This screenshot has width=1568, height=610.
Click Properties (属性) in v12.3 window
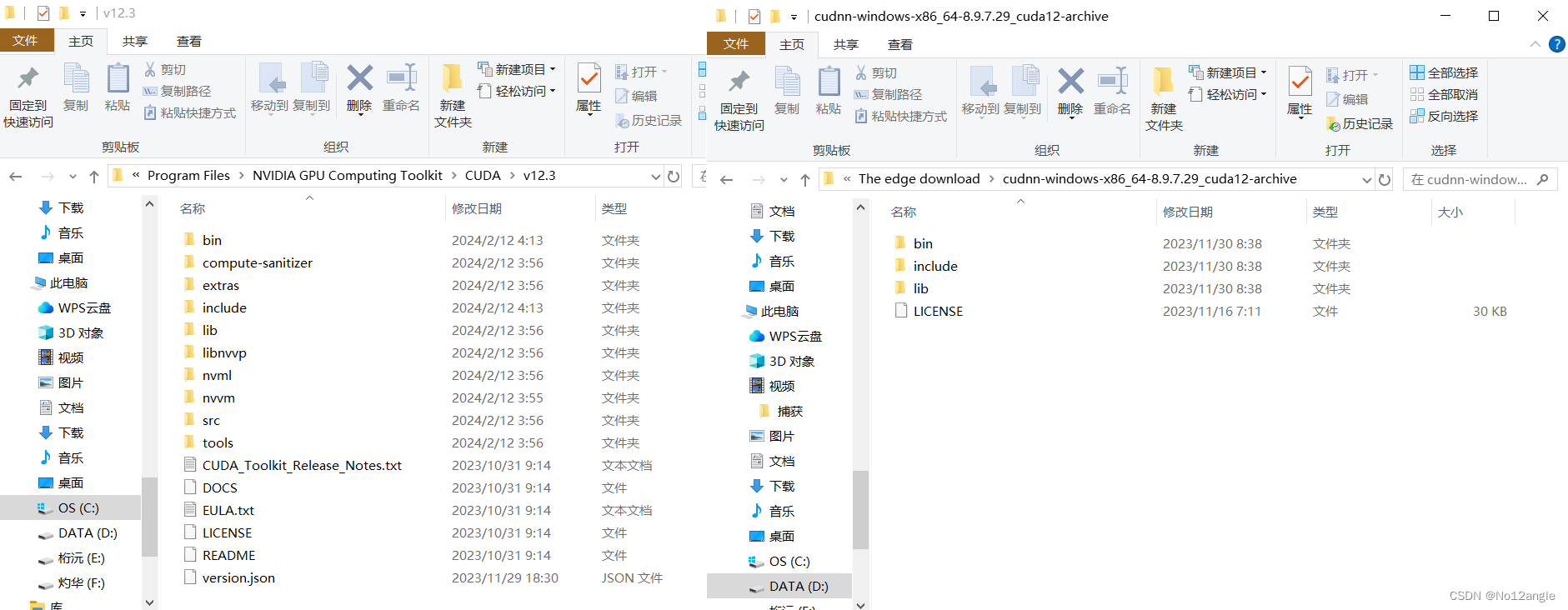(x=589, y=88)
